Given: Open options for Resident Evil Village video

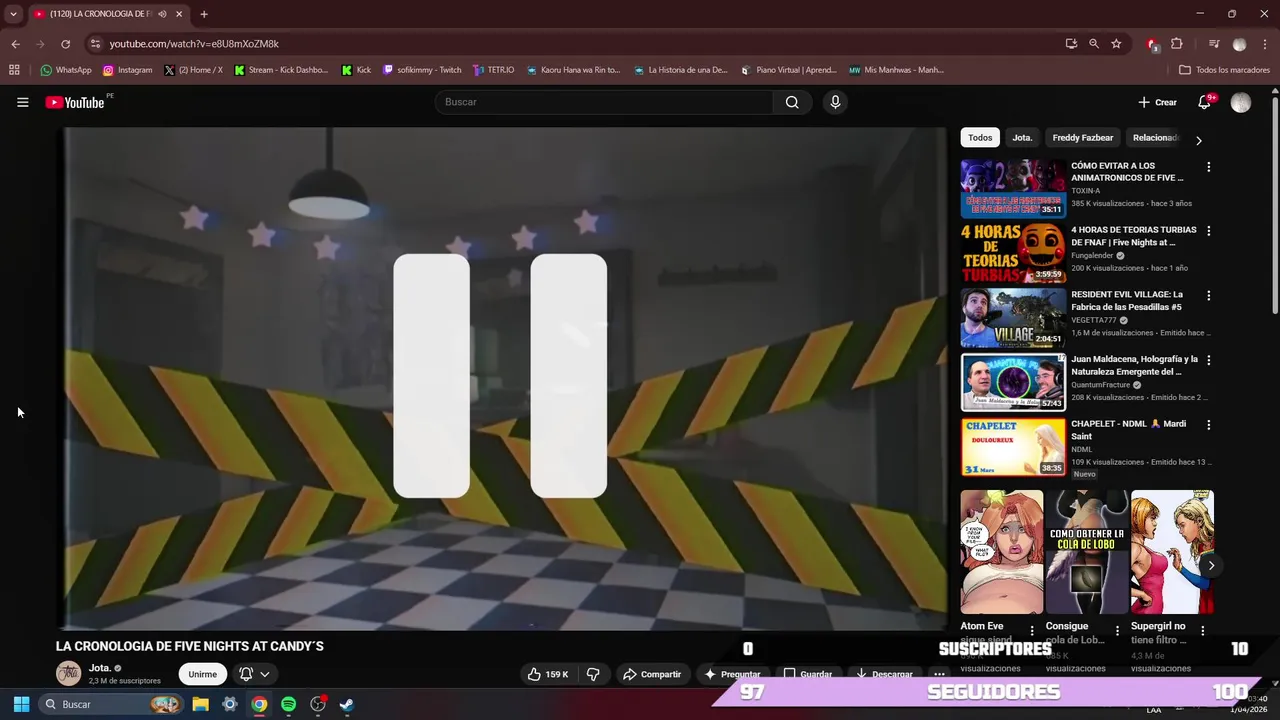Looking at the screenshot, I should (x=1208, y=296).
